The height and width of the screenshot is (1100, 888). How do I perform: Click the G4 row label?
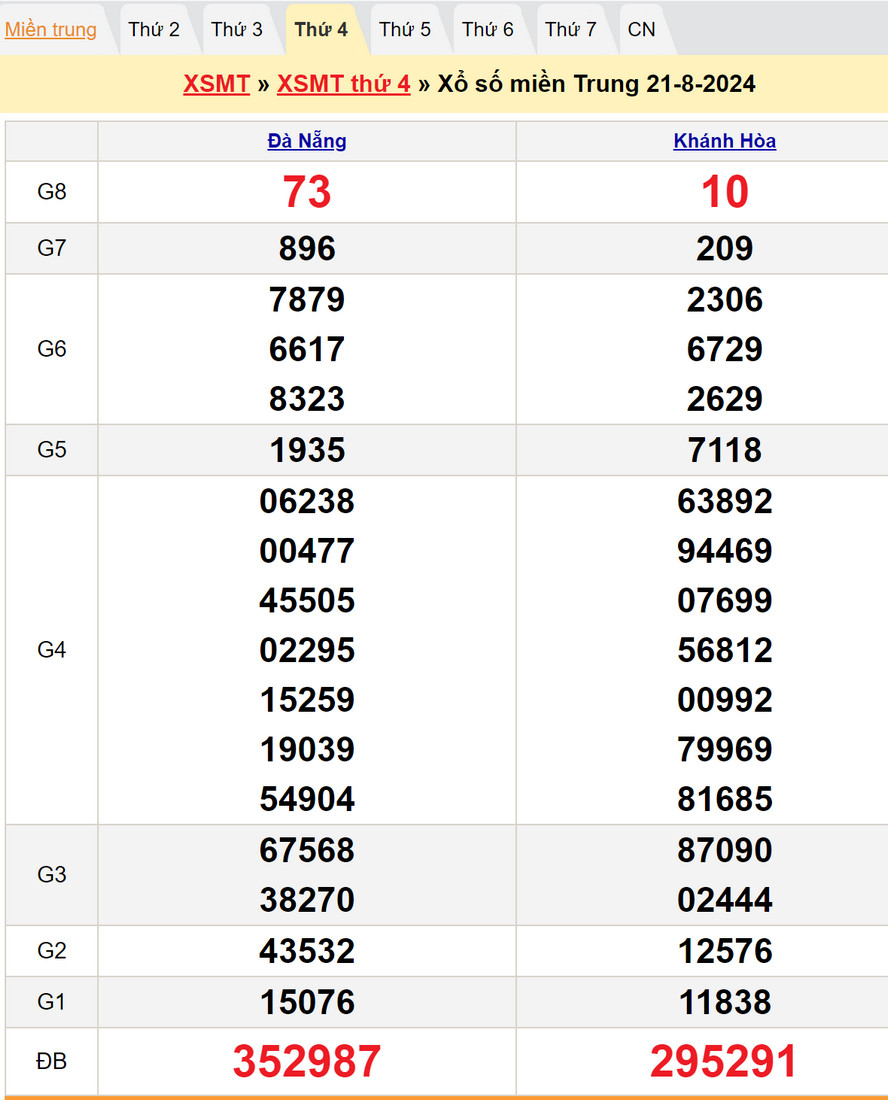click(52, 650)
